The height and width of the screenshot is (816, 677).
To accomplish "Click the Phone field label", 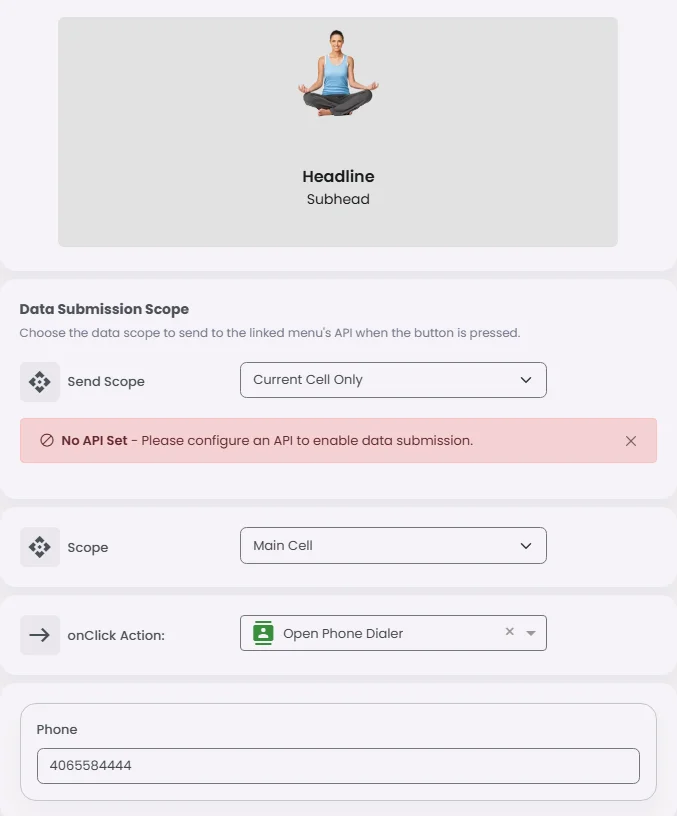I will click(57, 730).
